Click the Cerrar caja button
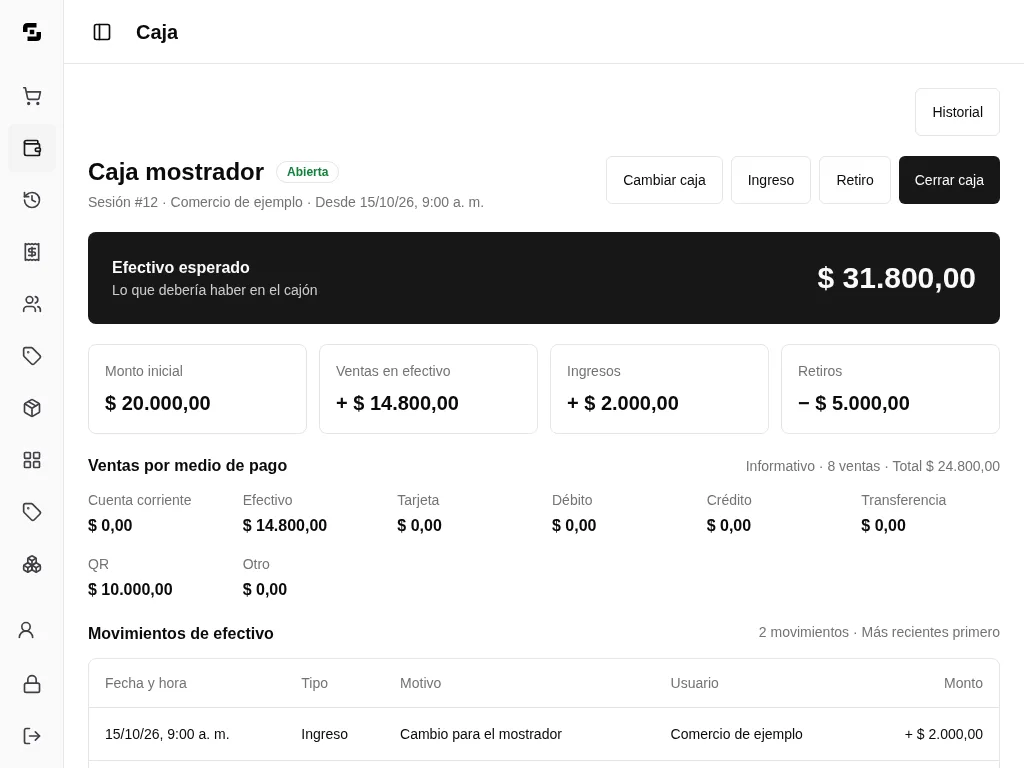1024x768 pixels. click(949, 180)
